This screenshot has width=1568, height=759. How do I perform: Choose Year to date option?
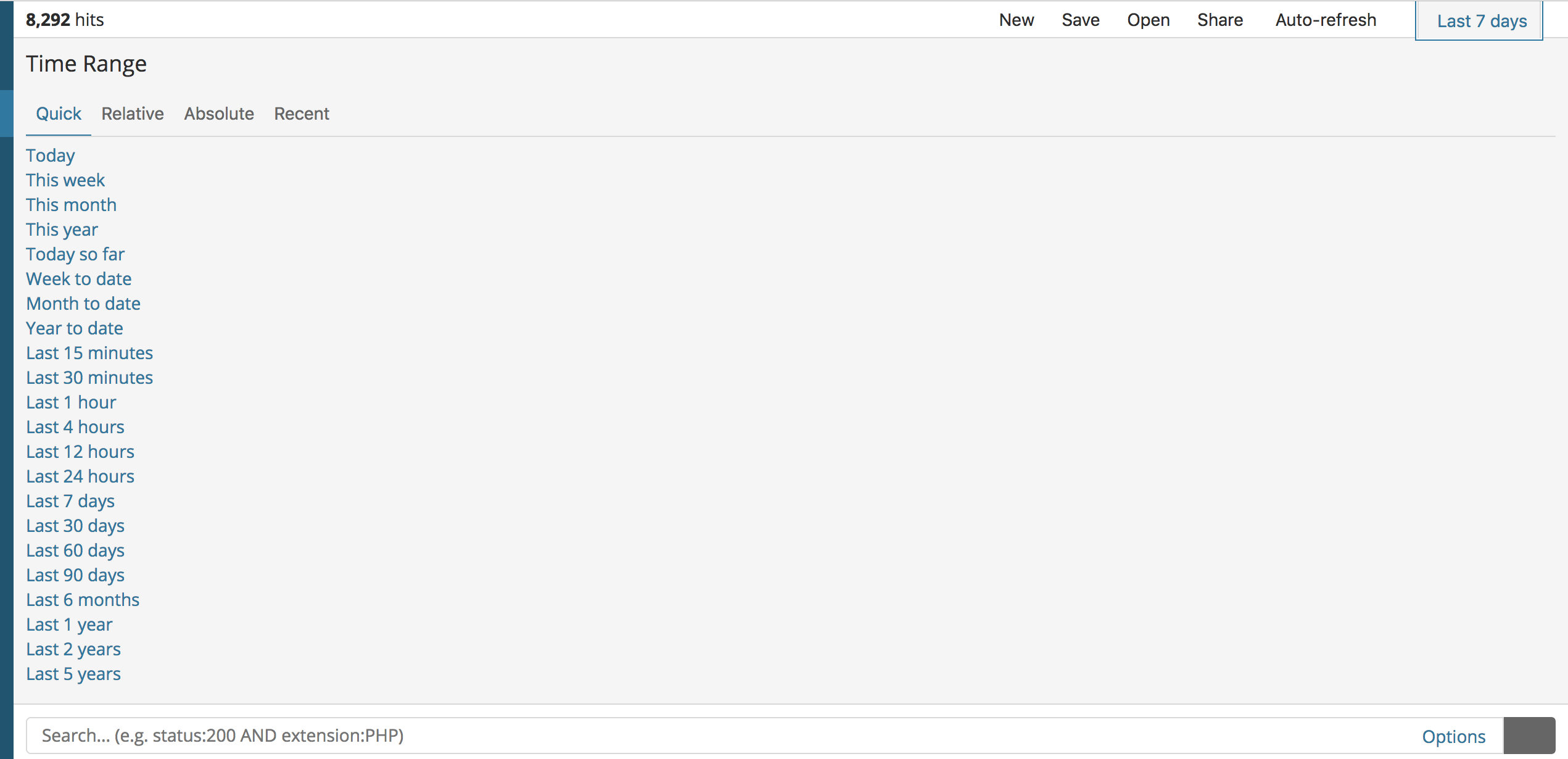[x=75, y=328]
